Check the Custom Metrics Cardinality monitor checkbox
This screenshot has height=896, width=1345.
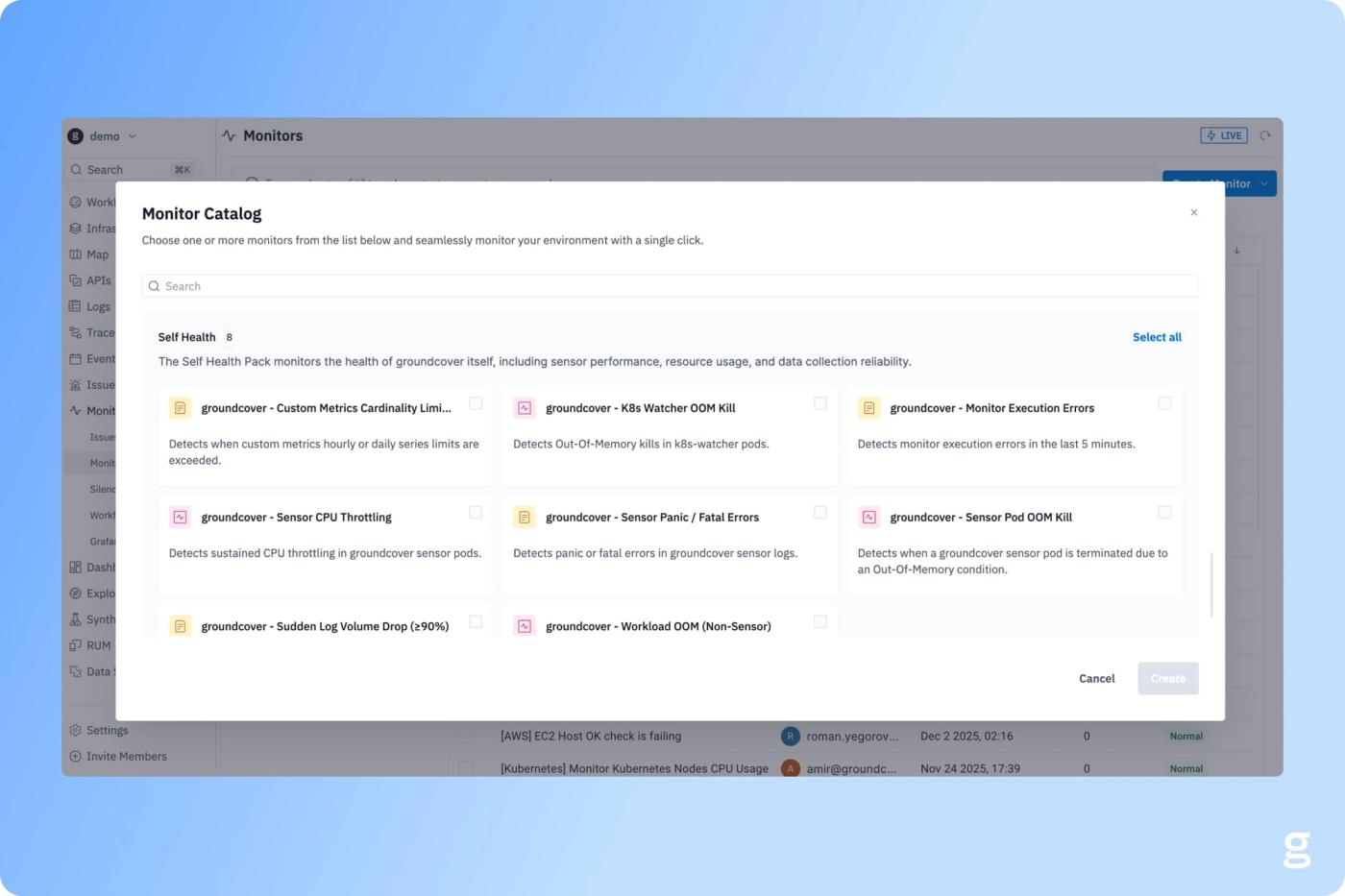tap(476, 403)
